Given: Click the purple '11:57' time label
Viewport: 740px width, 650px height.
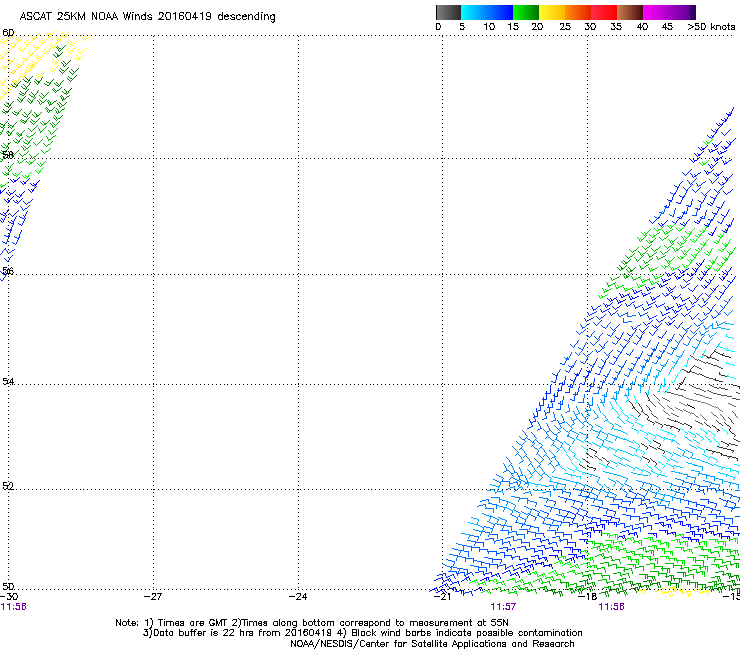Looking at the screenshot, I should (504, 607).
